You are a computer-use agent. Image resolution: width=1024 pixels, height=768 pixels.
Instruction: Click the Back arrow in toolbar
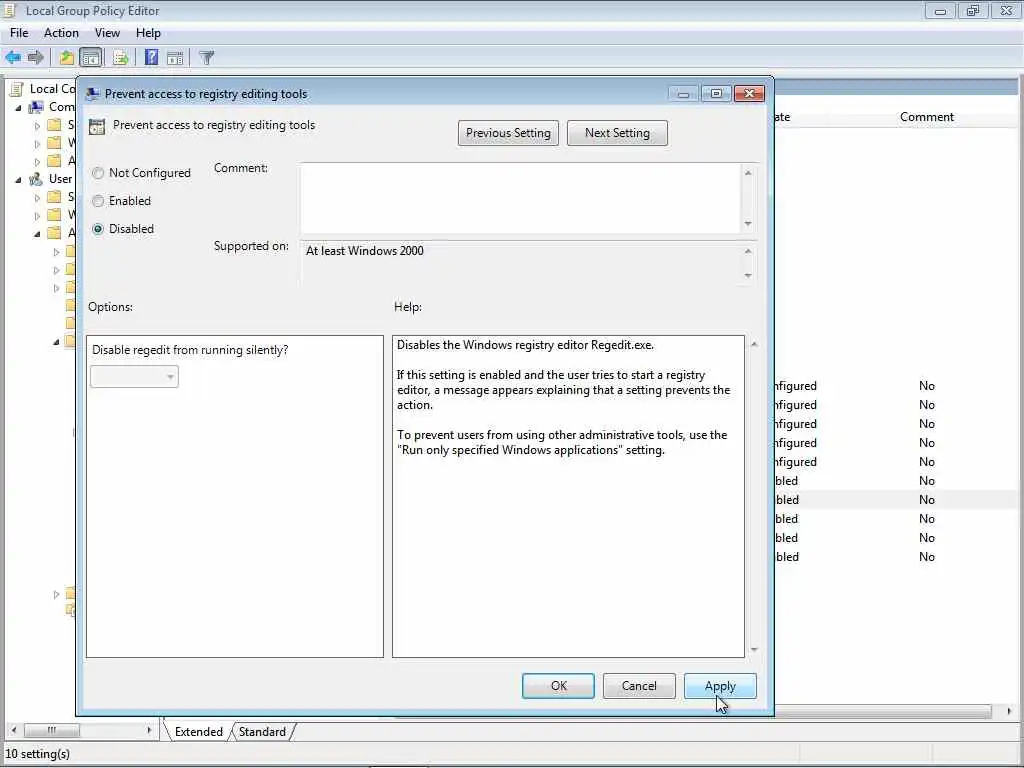click(x=13, y=57)
